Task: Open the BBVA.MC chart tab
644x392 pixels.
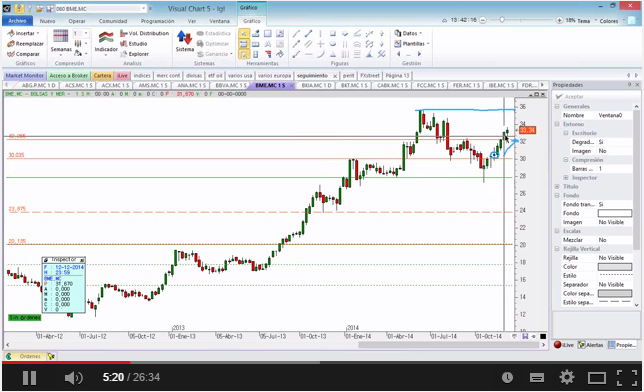Action: [x=231, y=85]
